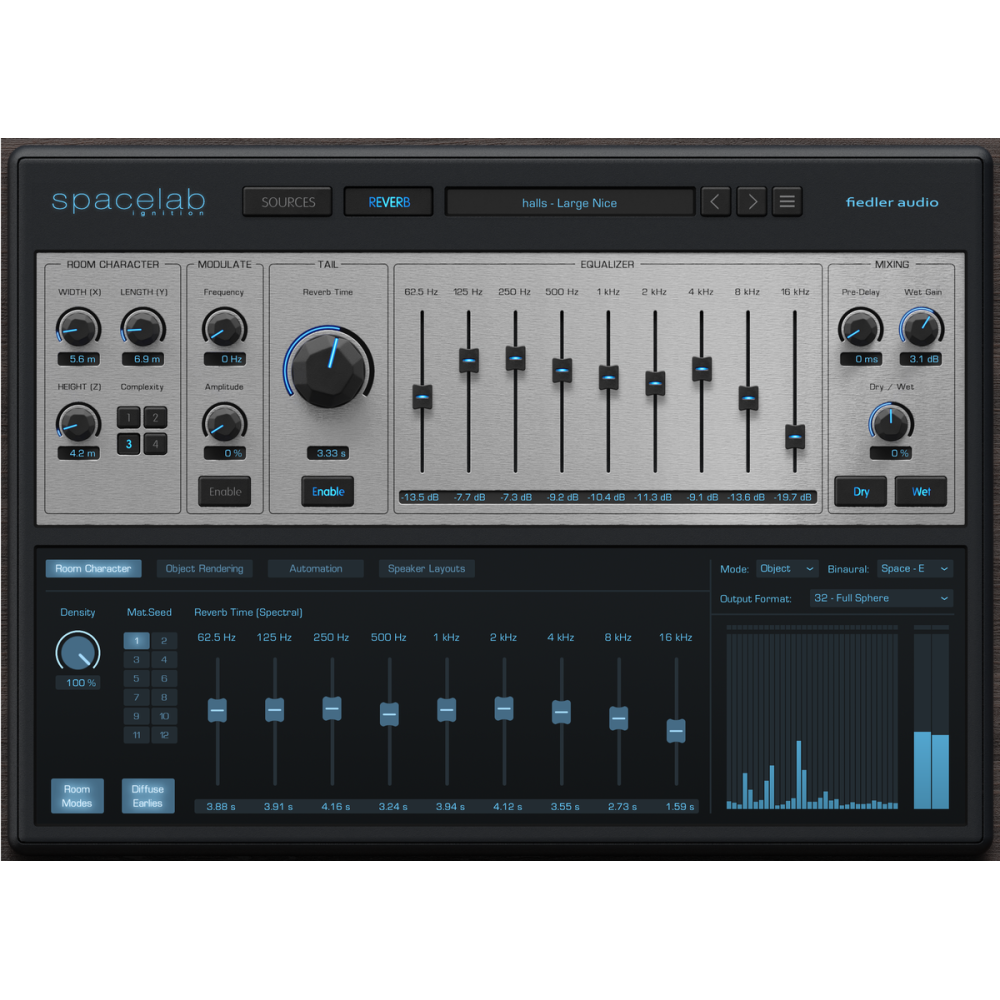Image resolution: width=1000 pixels, height=1000 pixels.
Task: Enable modulation with the Modulate Enable button
Action: tap(224, 491)
